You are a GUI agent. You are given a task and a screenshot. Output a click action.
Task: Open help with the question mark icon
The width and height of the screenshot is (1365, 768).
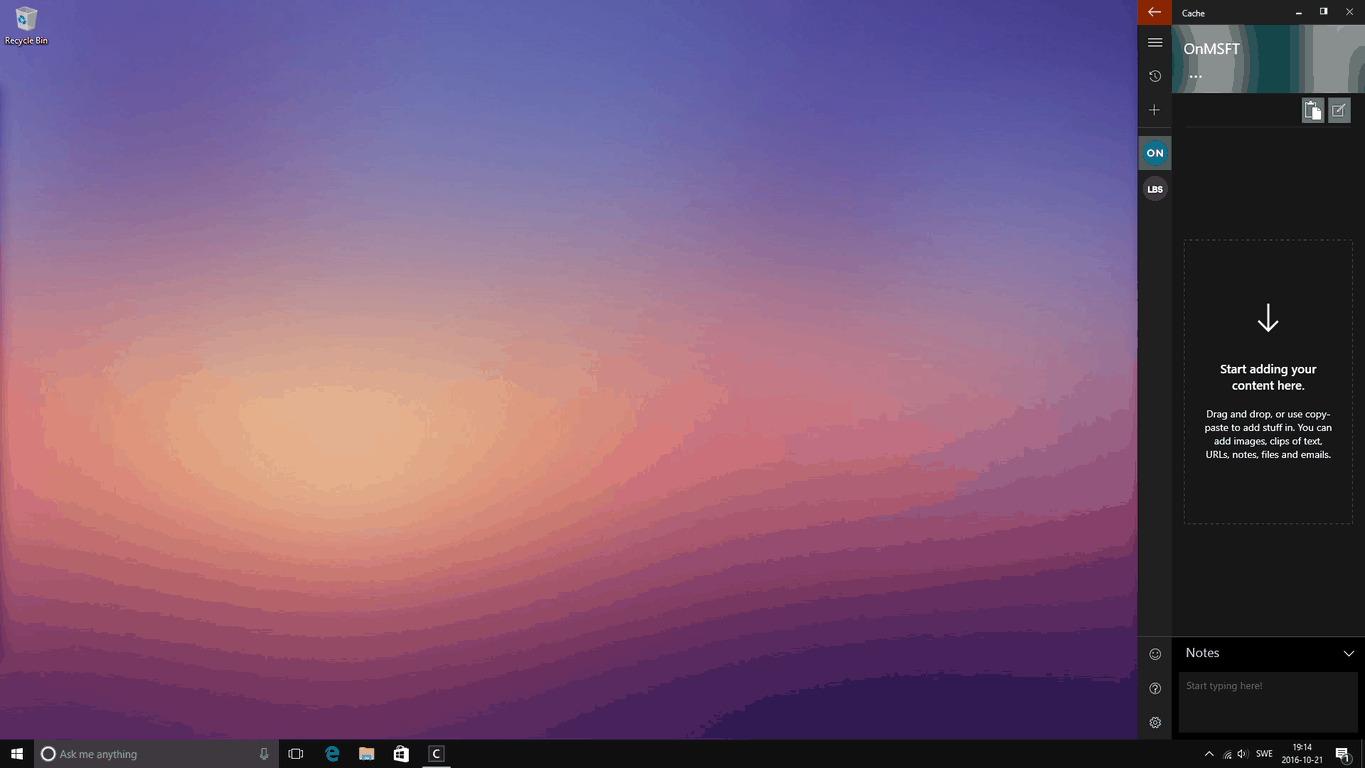click(x=1155, y=688)
